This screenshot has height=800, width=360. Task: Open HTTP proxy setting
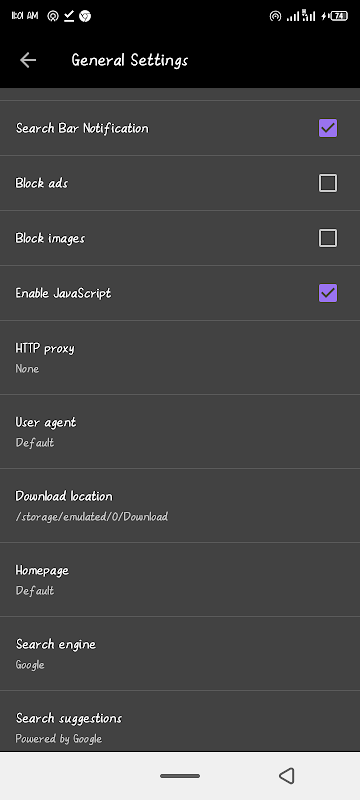coord(180,358)
